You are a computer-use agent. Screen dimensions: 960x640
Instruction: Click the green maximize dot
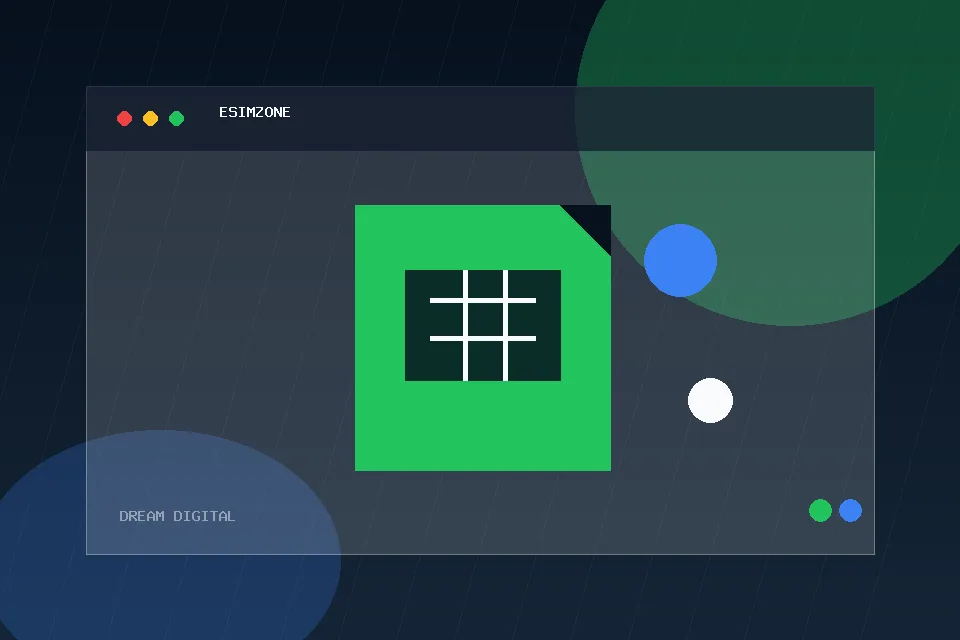pyautogui.click(x=177, y=118)
